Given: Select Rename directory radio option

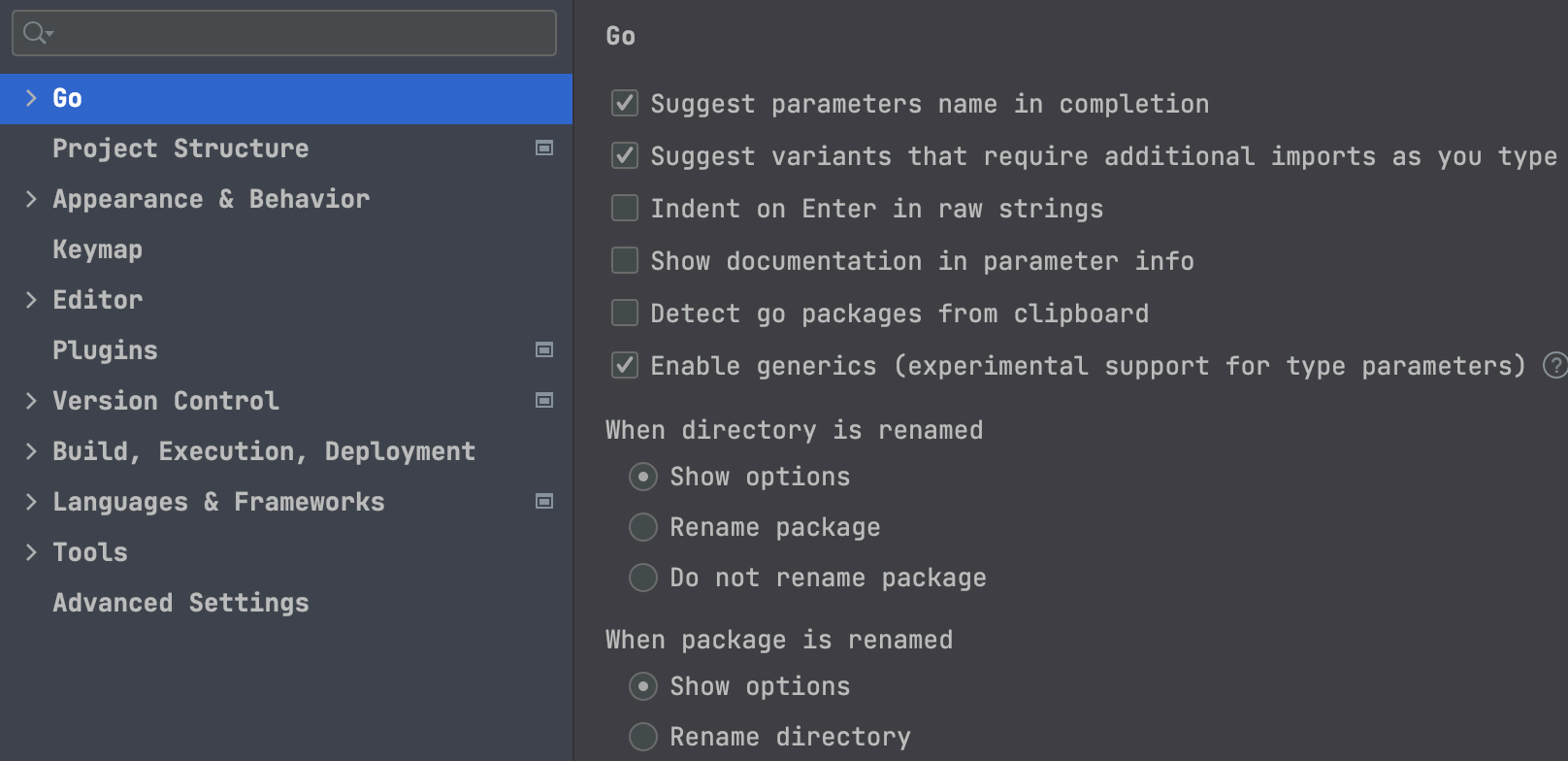Looking at the screenshot, I should click(642, 737).
